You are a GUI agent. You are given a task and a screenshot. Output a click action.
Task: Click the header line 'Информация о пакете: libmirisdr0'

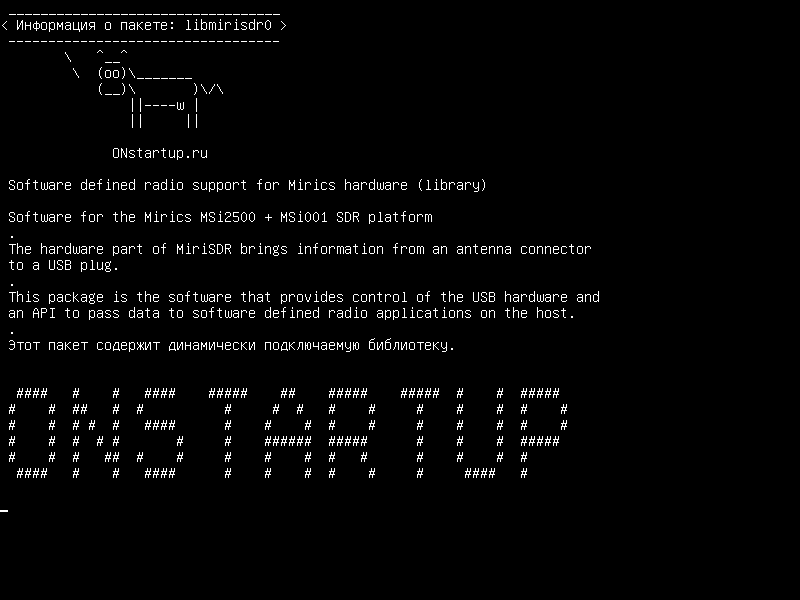click(144, 25)
